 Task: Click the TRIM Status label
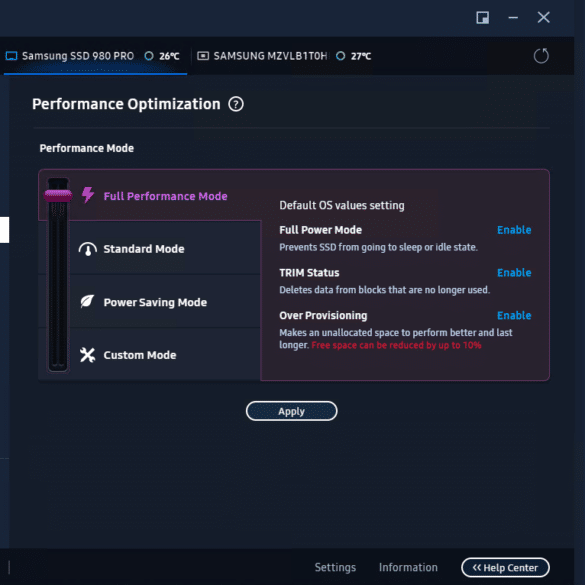309,273
